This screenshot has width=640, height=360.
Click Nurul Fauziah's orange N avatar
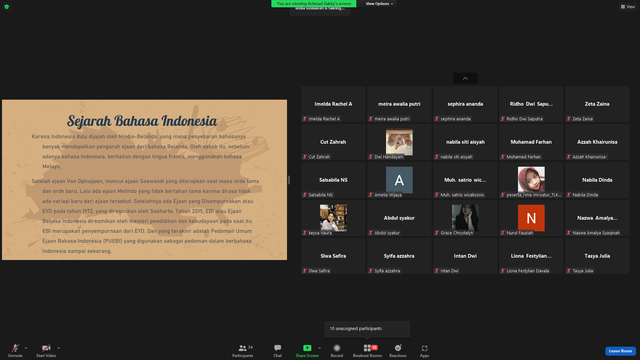531,218
